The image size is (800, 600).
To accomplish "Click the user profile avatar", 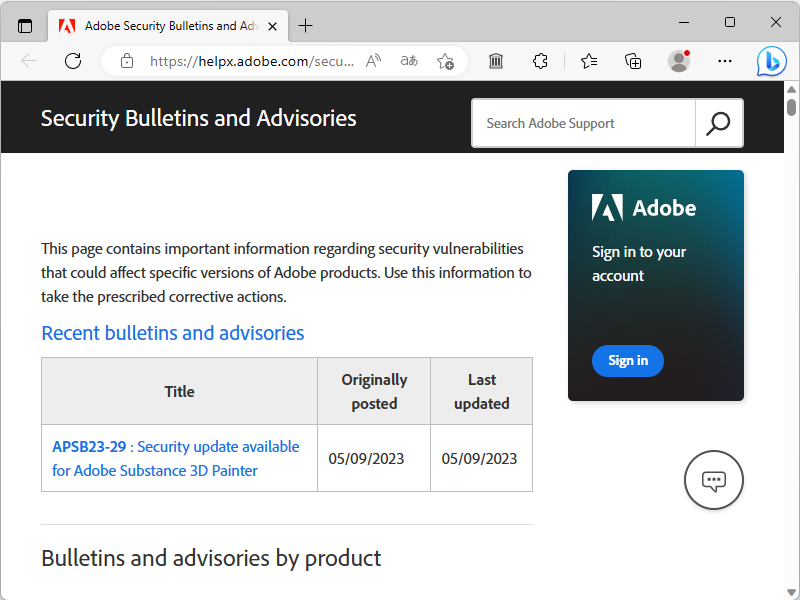I will (679, 61).
